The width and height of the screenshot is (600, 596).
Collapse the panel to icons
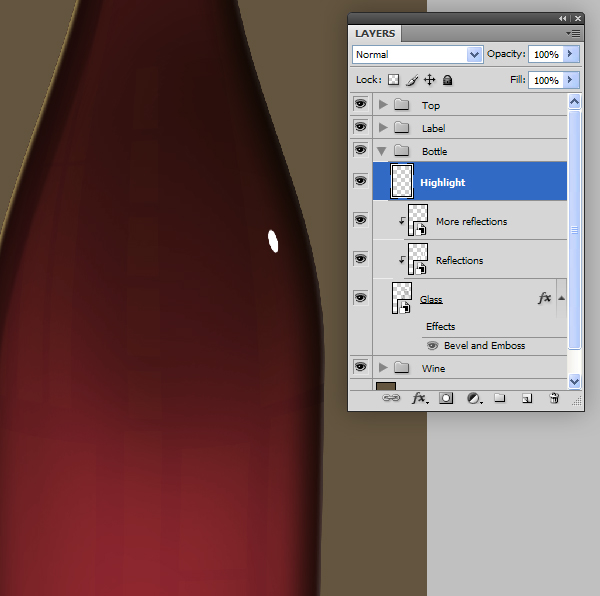coord(562,18)
